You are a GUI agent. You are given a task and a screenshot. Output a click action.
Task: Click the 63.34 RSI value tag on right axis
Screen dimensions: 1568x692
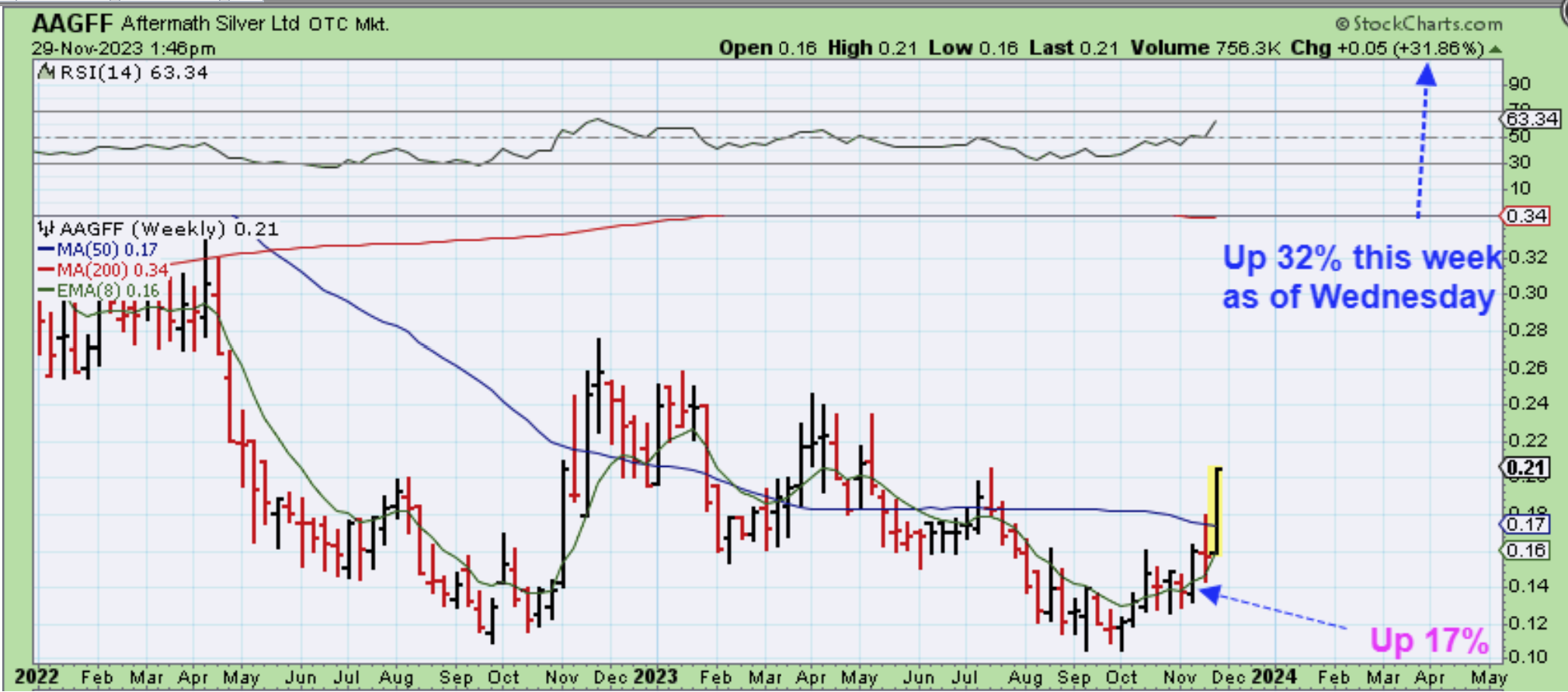[1529, 119]
